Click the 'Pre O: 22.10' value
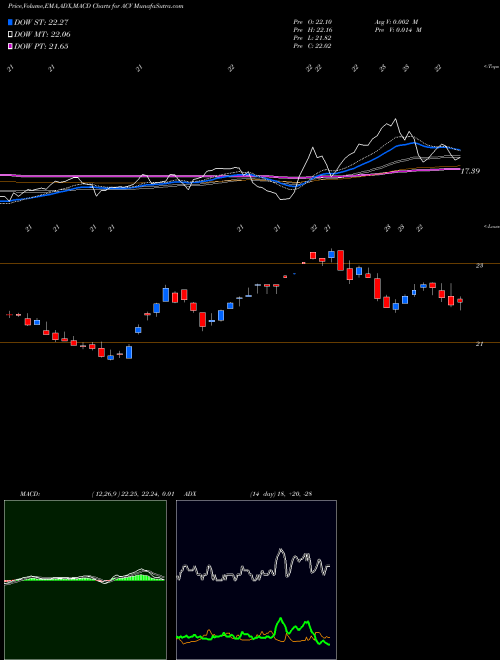This screenshot has height=660, width=500. 312,22
